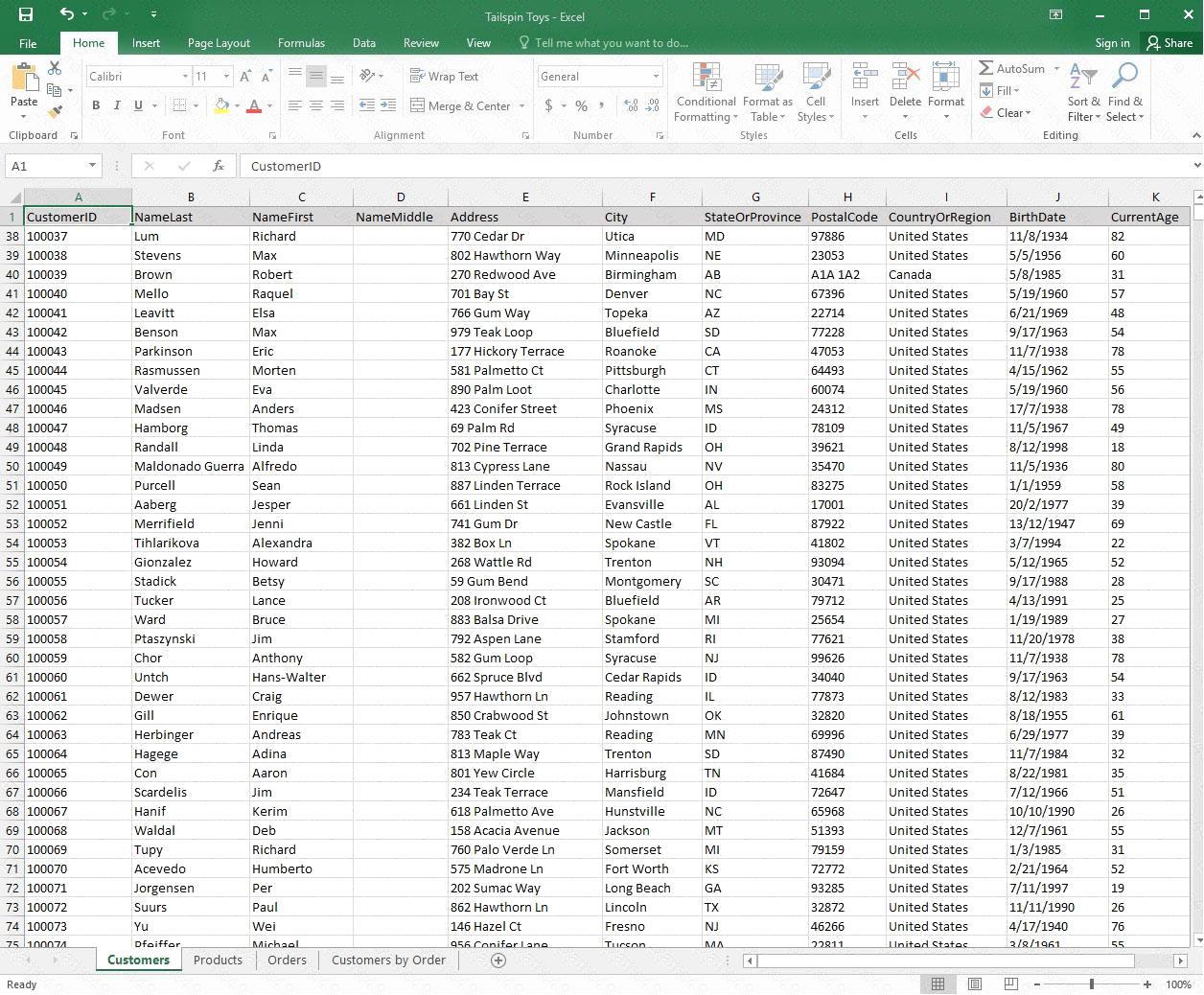Increase the indent level

387,105
